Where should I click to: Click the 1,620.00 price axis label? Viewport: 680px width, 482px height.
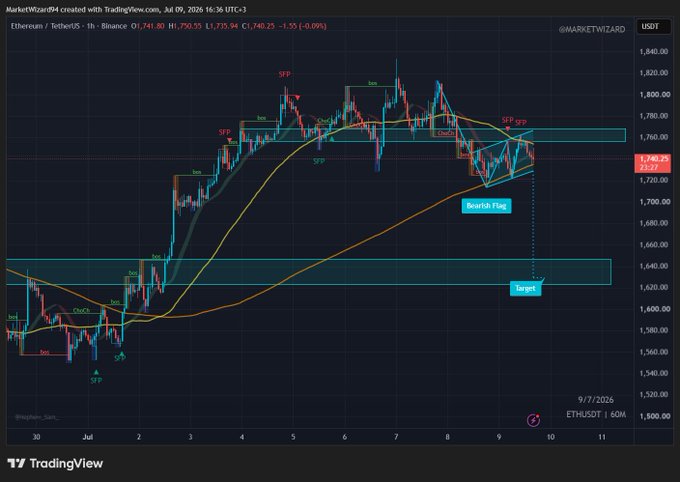point(654,287)
